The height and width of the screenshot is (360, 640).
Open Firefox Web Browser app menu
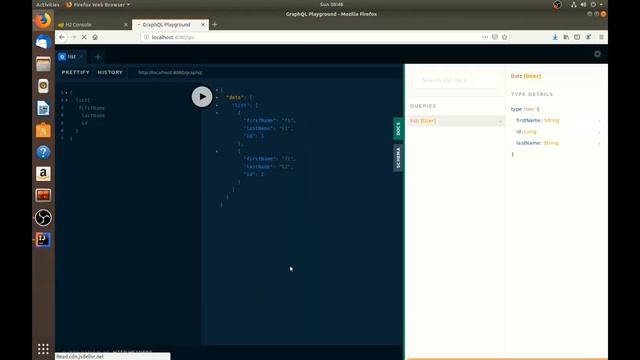[x=98, y=4]
